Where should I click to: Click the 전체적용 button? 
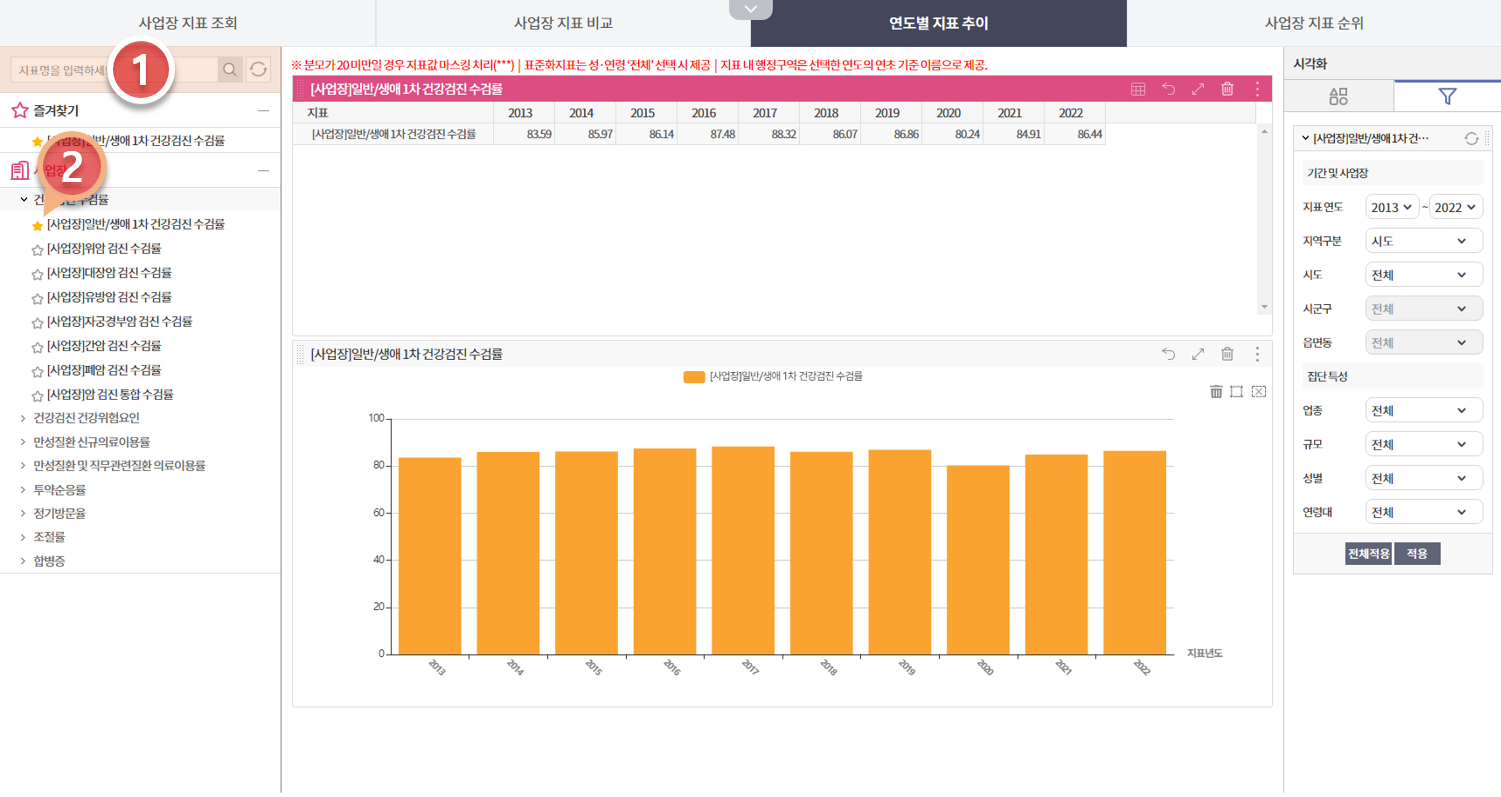pos(1368,553)
